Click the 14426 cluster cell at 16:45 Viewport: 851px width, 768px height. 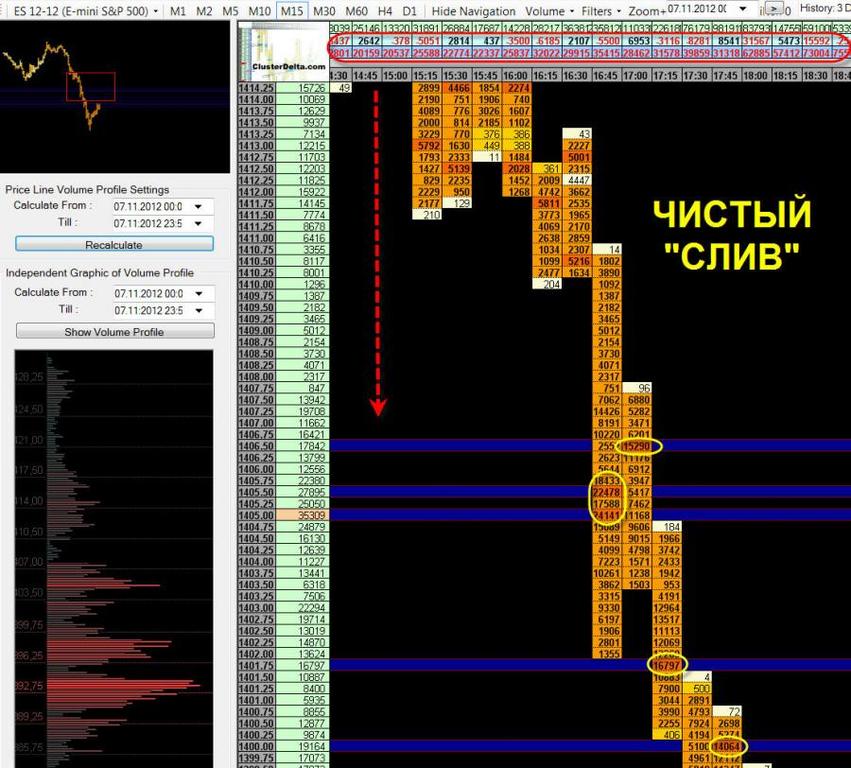[607, 411]
